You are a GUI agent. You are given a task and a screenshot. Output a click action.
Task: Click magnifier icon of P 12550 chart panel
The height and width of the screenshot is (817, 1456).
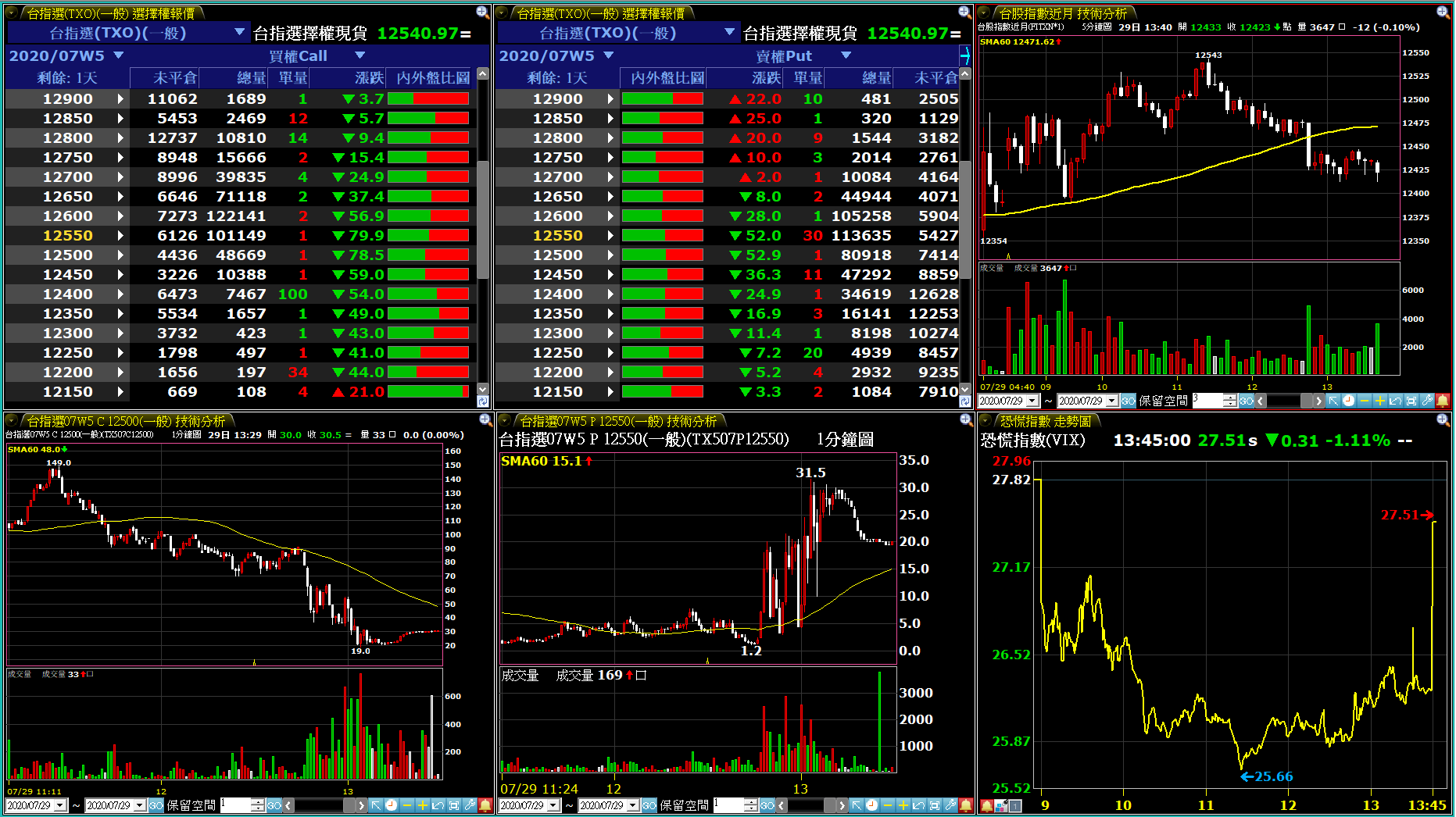tap(965, 420)
